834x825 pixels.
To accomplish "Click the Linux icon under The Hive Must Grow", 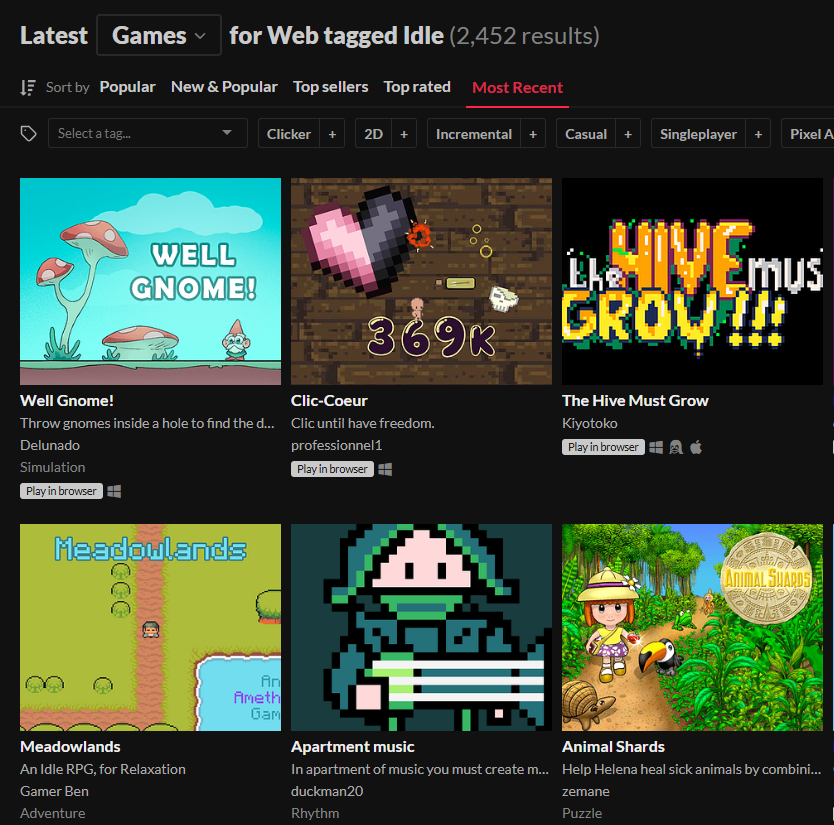I will pyautogui.click(x=675, y=447).
